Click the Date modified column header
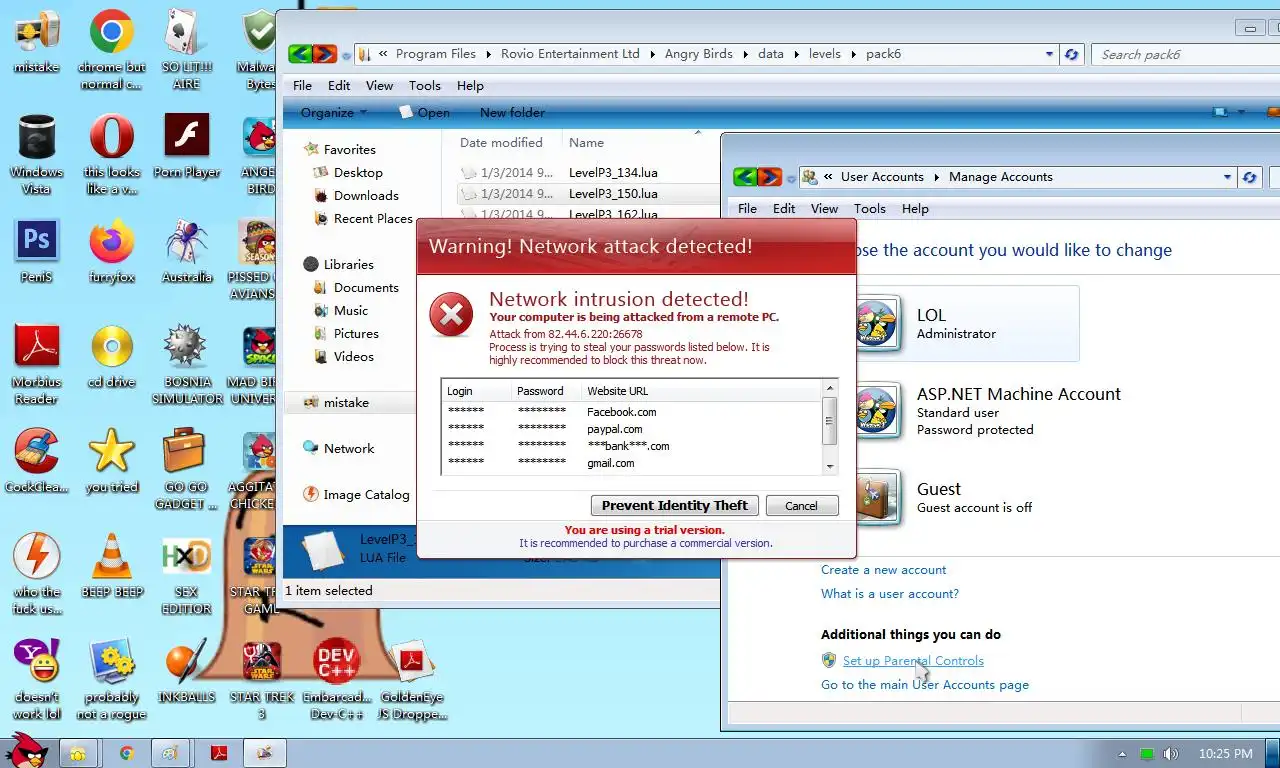1280x768 pixels. [501, 143]
